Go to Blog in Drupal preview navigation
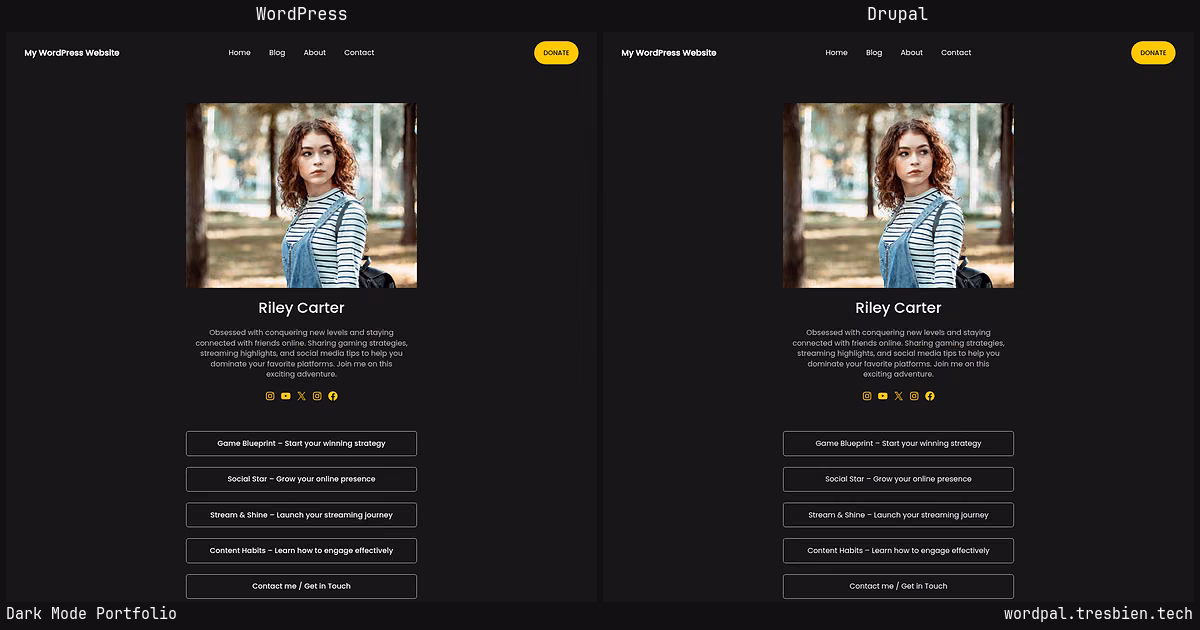Screen dimensions: 1200x630 pos(874,53)
